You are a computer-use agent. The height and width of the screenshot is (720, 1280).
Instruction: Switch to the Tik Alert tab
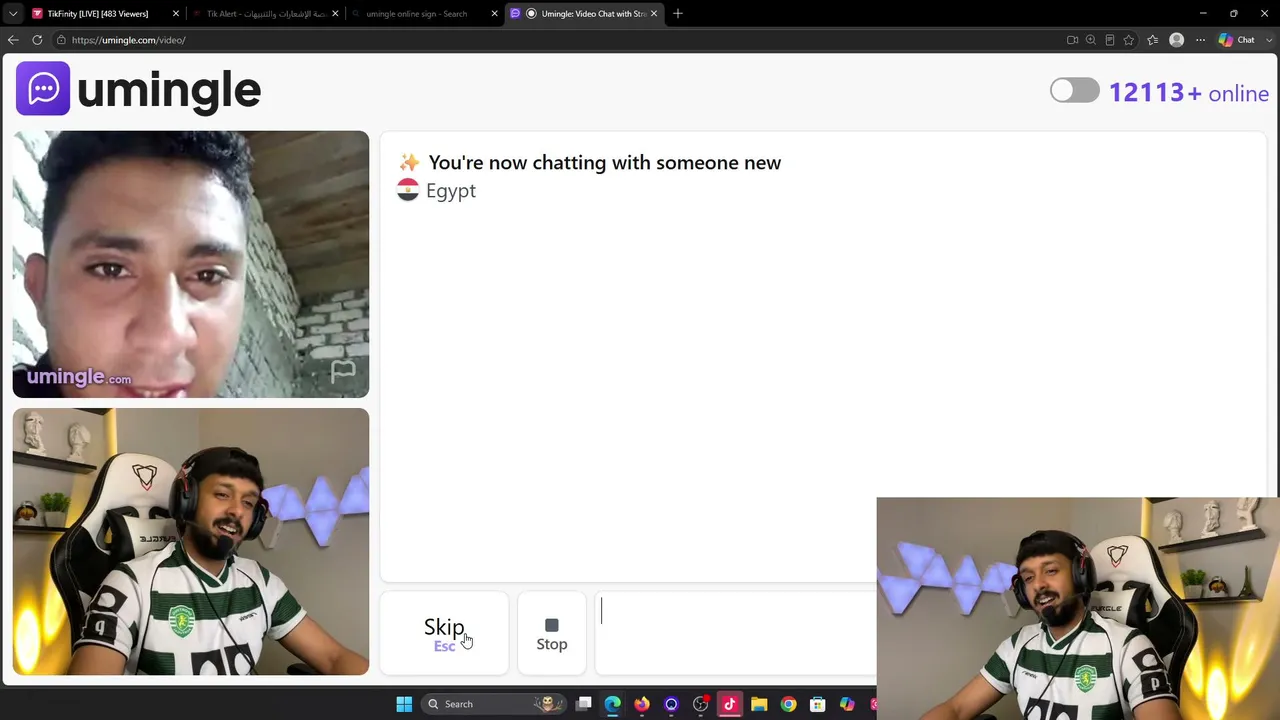265,13
